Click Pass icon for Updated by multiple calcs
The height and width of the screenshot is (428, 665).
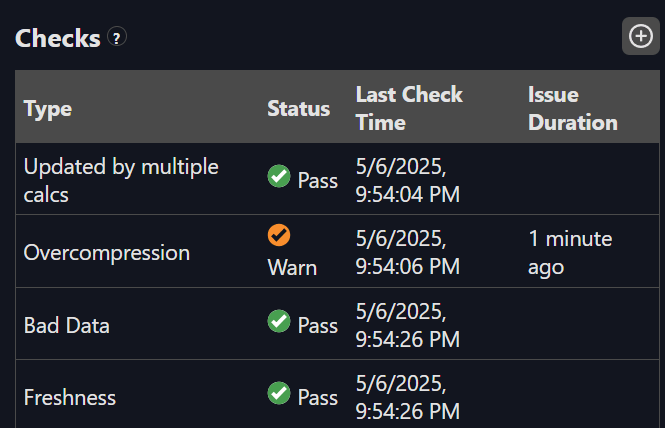point(279,177)
